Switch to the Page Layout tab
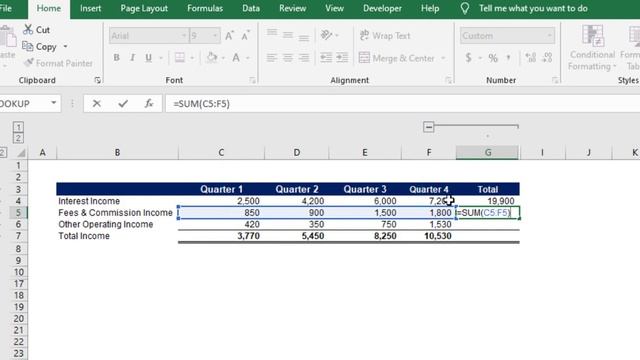The width and height of the screenshot is (640, 360). coord(144,9)
